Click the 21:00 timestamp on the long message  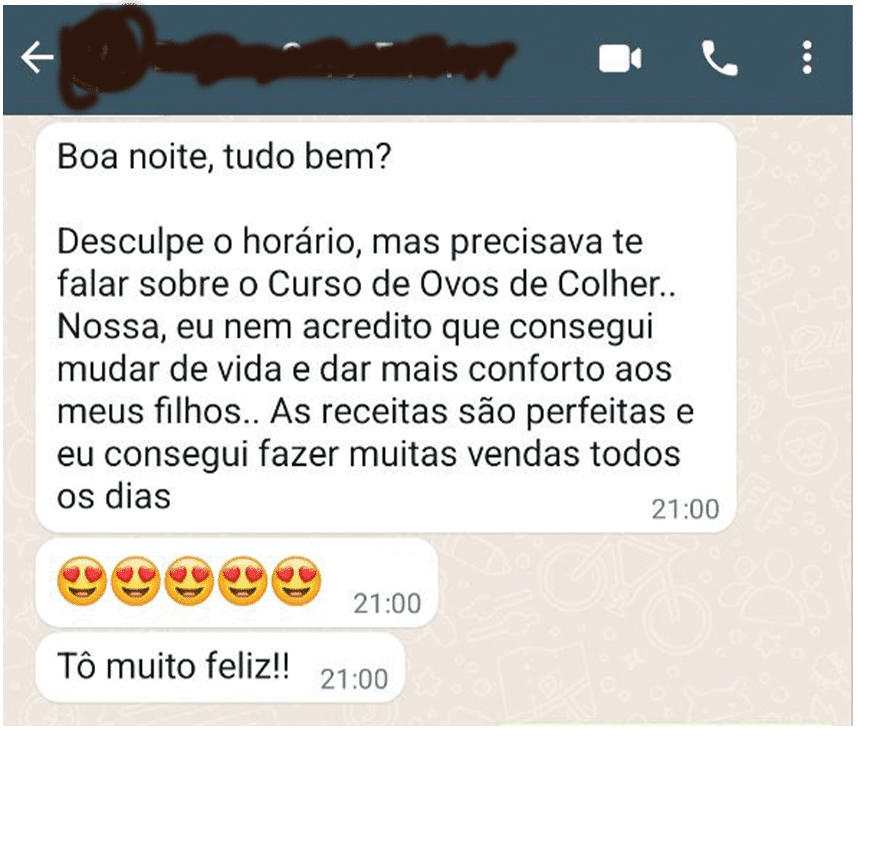pyautogui.click(x=685, y=510)
